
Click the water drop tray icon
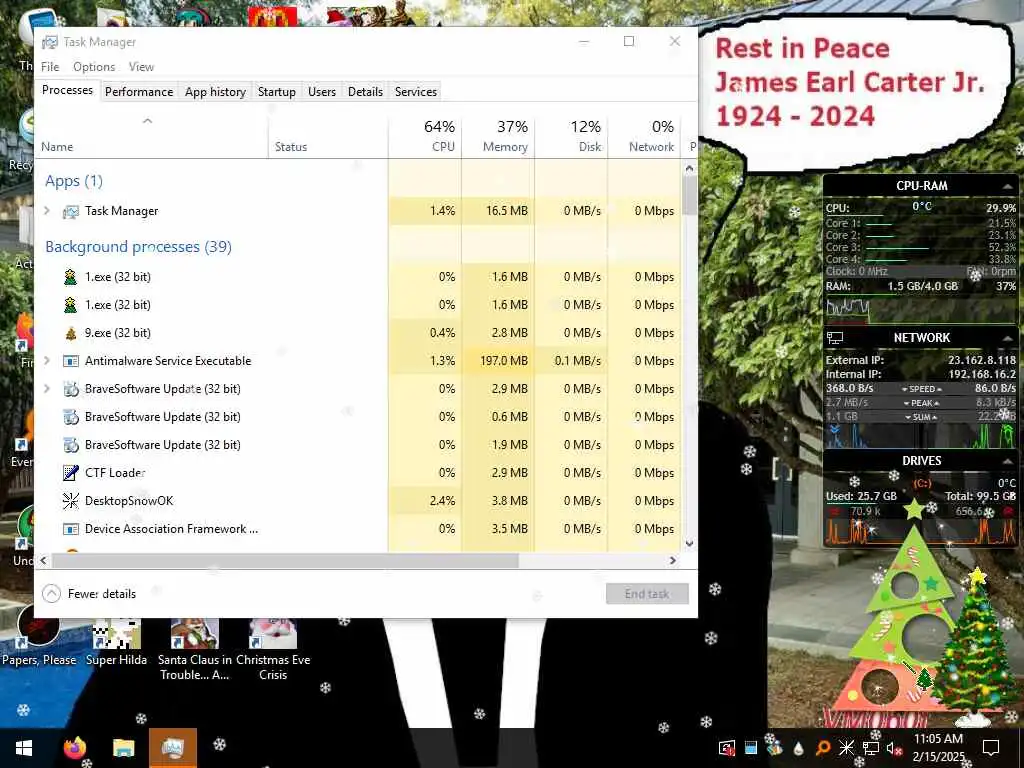(x=798, y=748)
